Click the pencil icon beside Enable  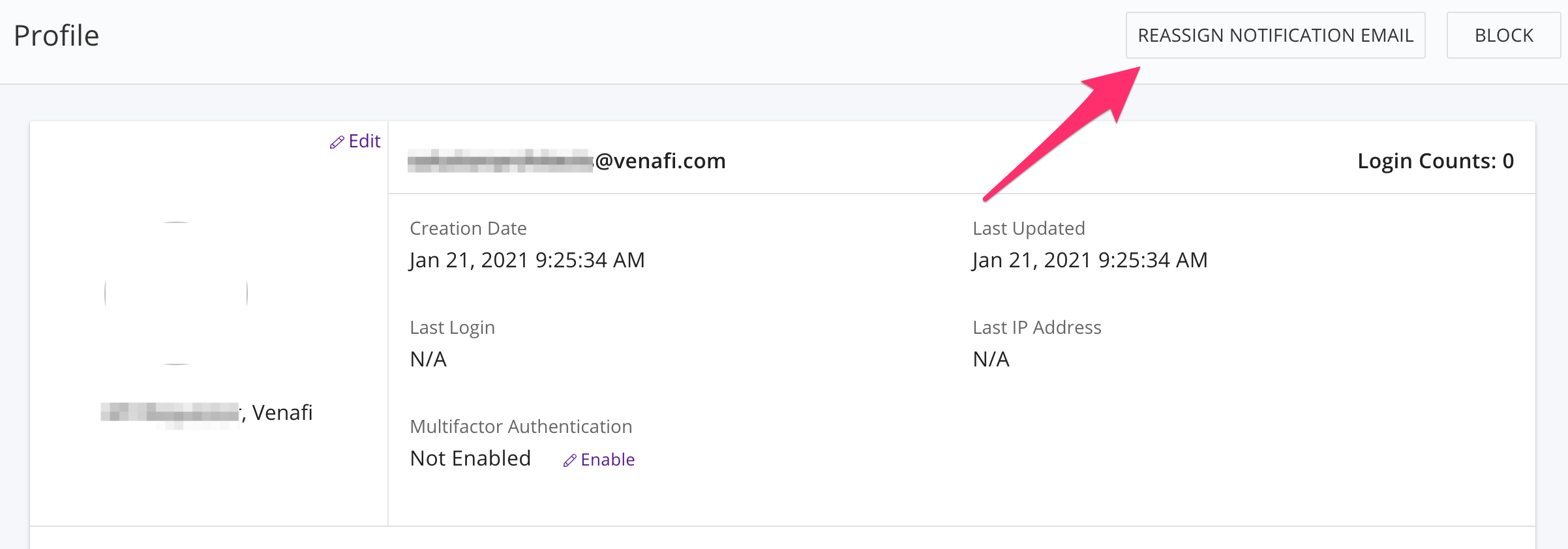(x=569, y=460)
